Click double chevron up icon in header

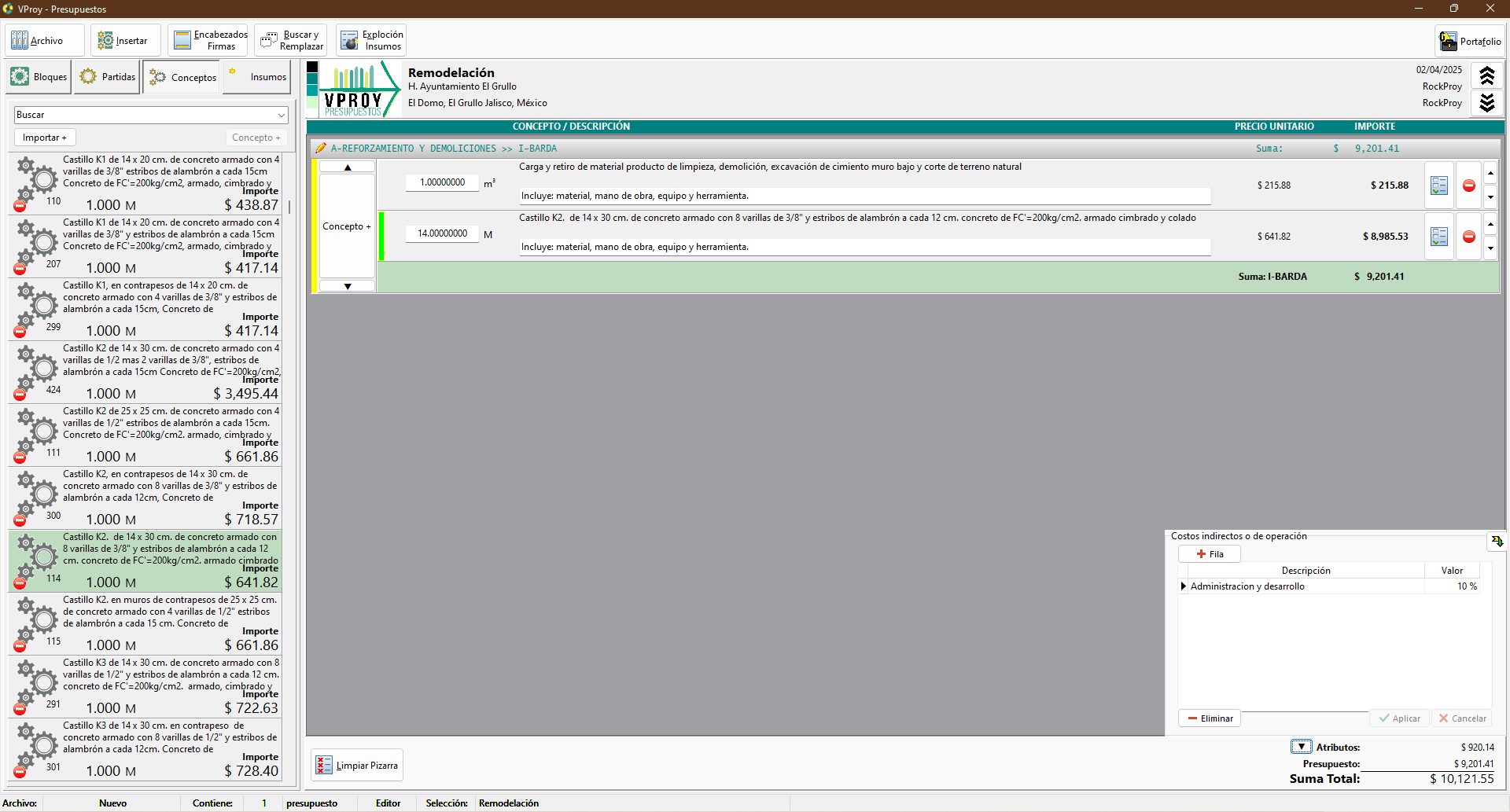click(1486, 76)
